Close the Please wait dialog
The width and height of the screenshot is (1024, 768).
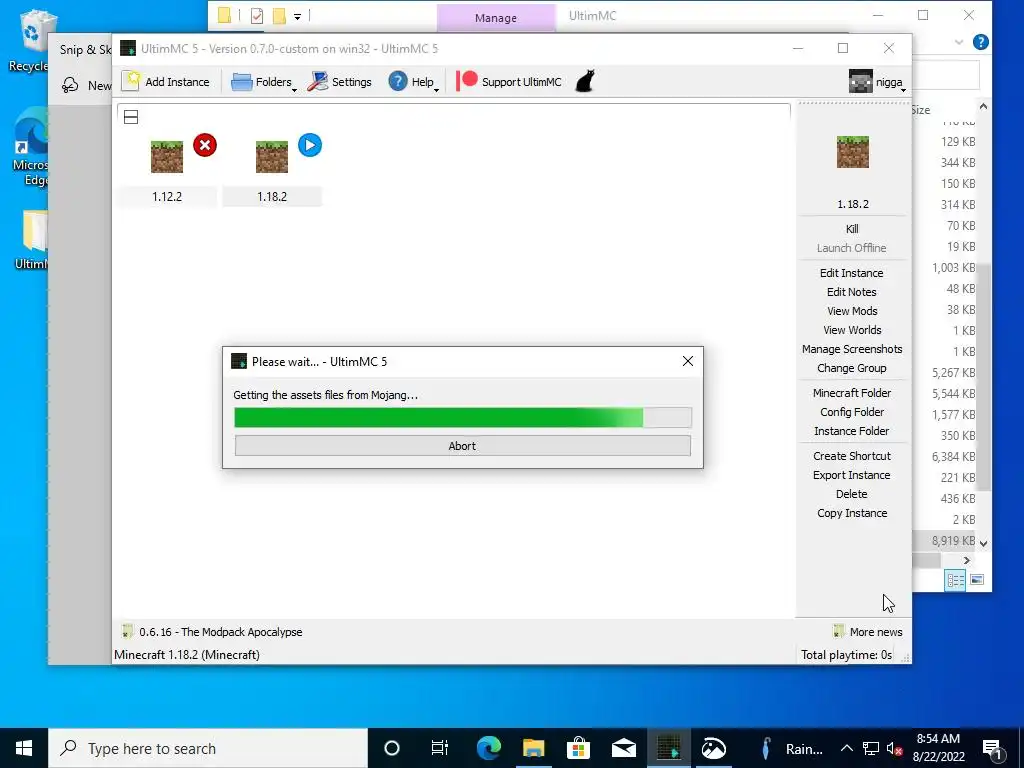click(x=688, y=361)
